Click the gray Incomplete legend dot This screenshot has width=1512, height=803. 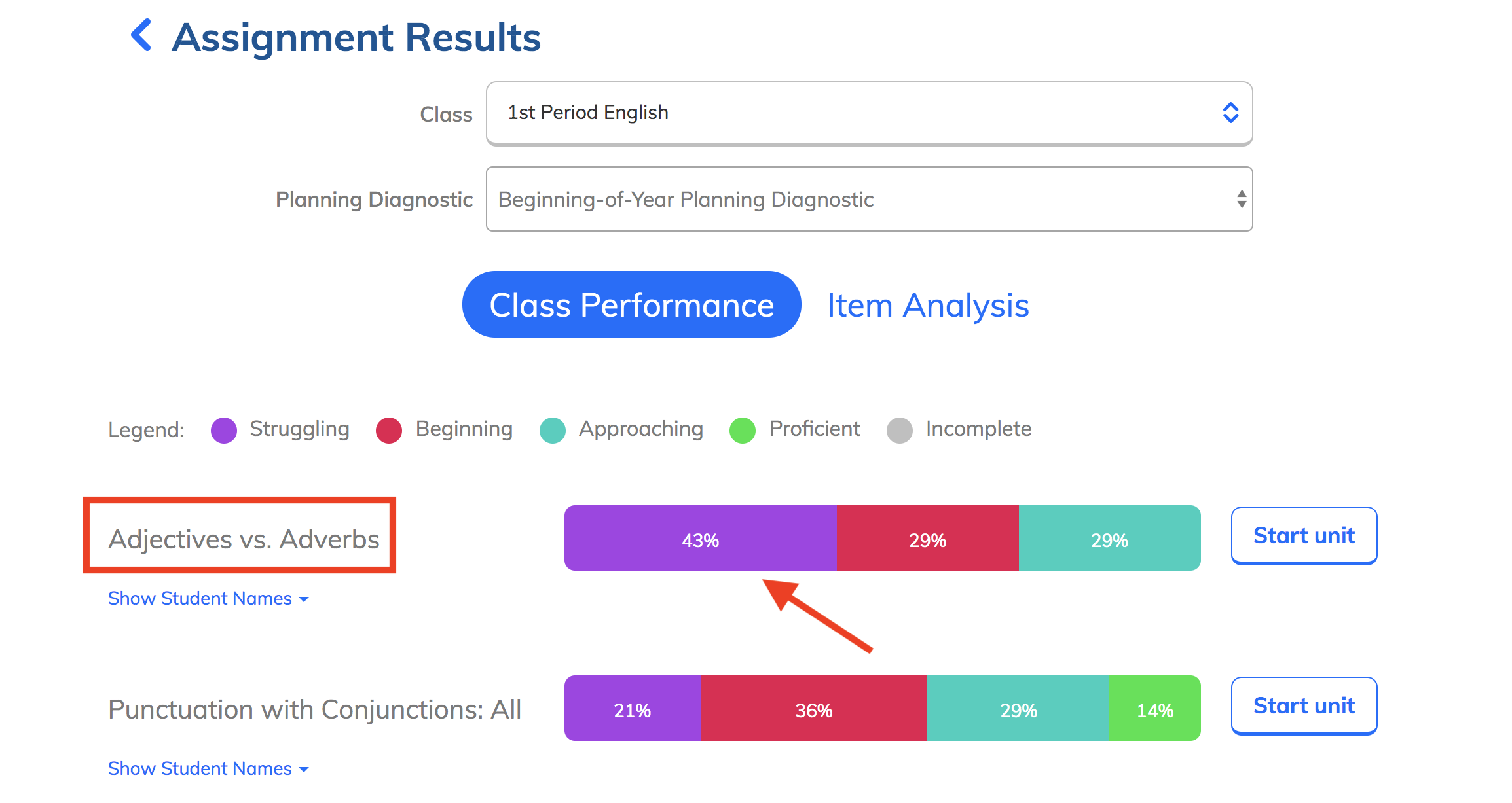coord(900,431)
